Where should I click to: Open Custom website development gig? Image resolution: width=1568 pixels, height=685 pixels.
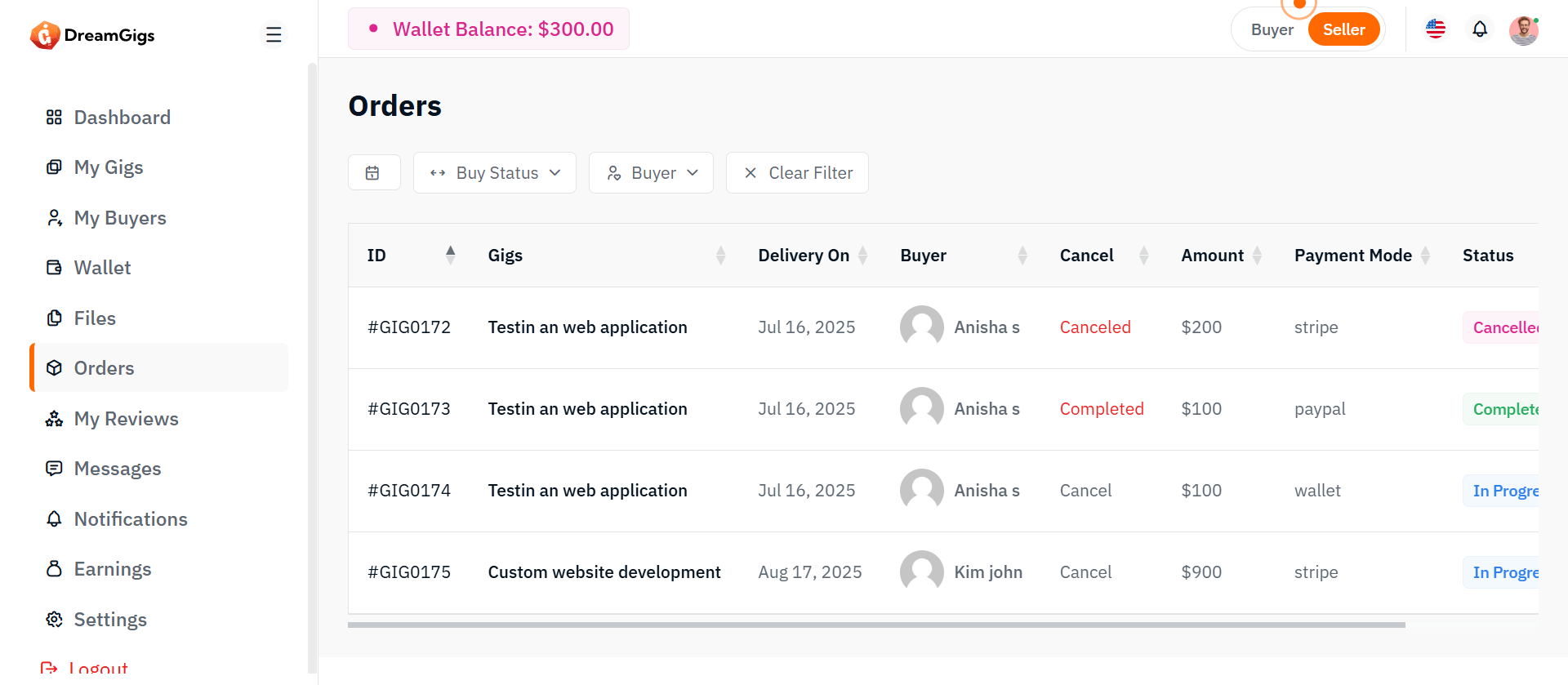(x=604, y=572)
